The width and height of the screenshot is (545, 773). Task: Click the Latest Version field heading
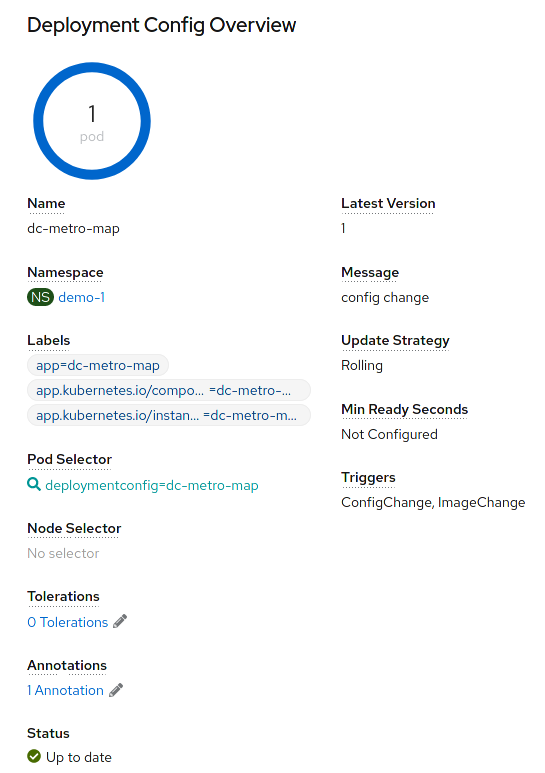[388, 204]
